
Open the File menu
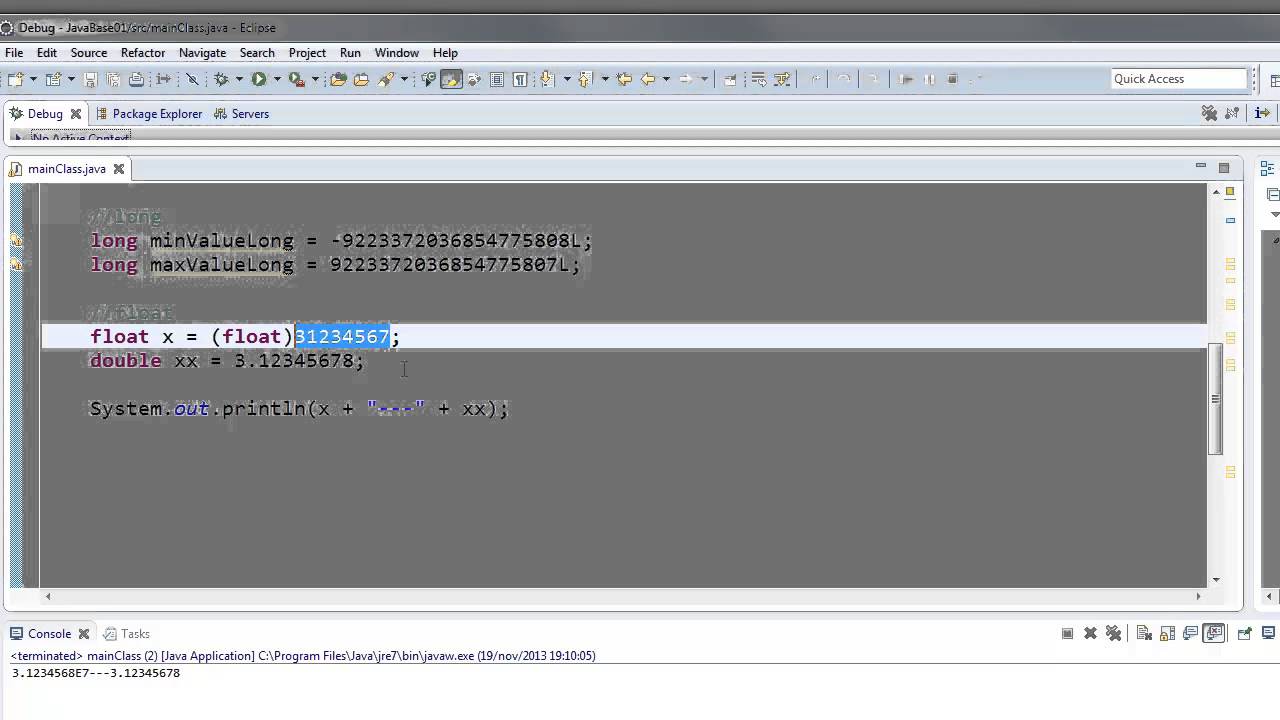pyautogui.click(x=14, y=53)
